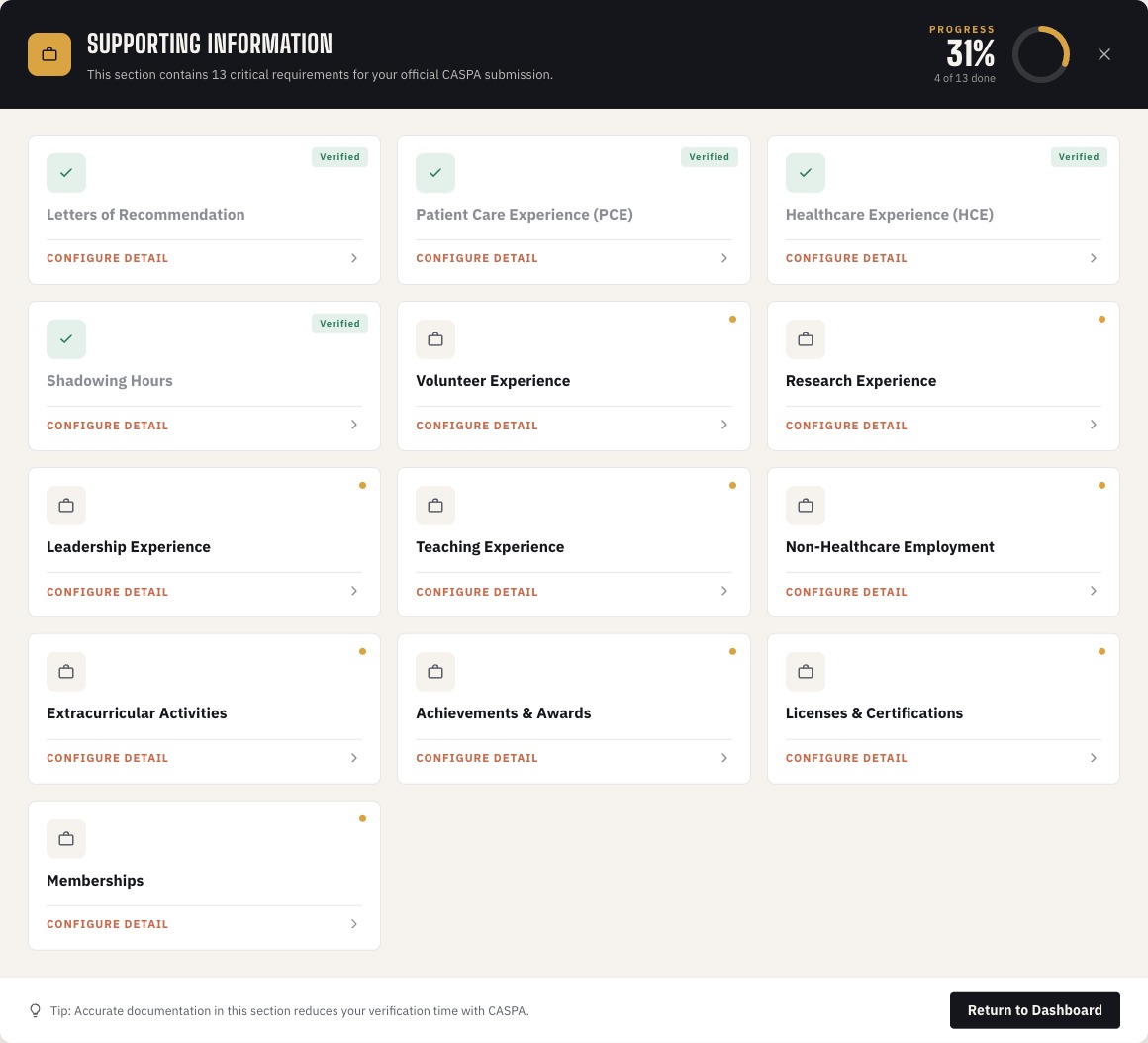Image resolution: width=1148 pixels, height=1043 pixels.
Task: Open Configure Detail for Non-Healthcare Employment
Action: pyautogui.click(x=846, y=592)
